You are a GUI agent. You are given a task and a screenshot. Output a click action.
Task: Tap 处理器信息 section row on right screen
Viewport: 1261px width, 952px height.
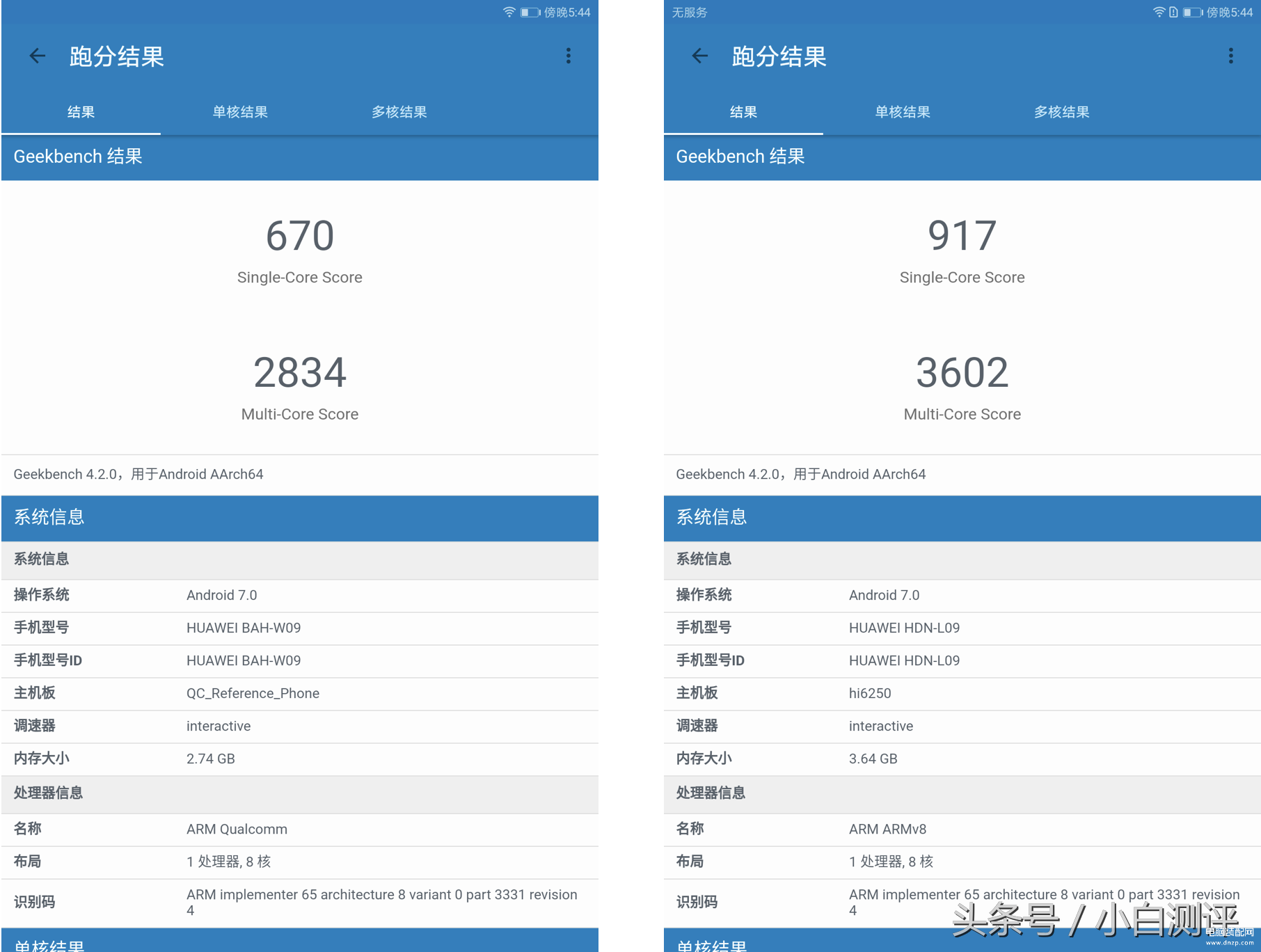(962, 793)
